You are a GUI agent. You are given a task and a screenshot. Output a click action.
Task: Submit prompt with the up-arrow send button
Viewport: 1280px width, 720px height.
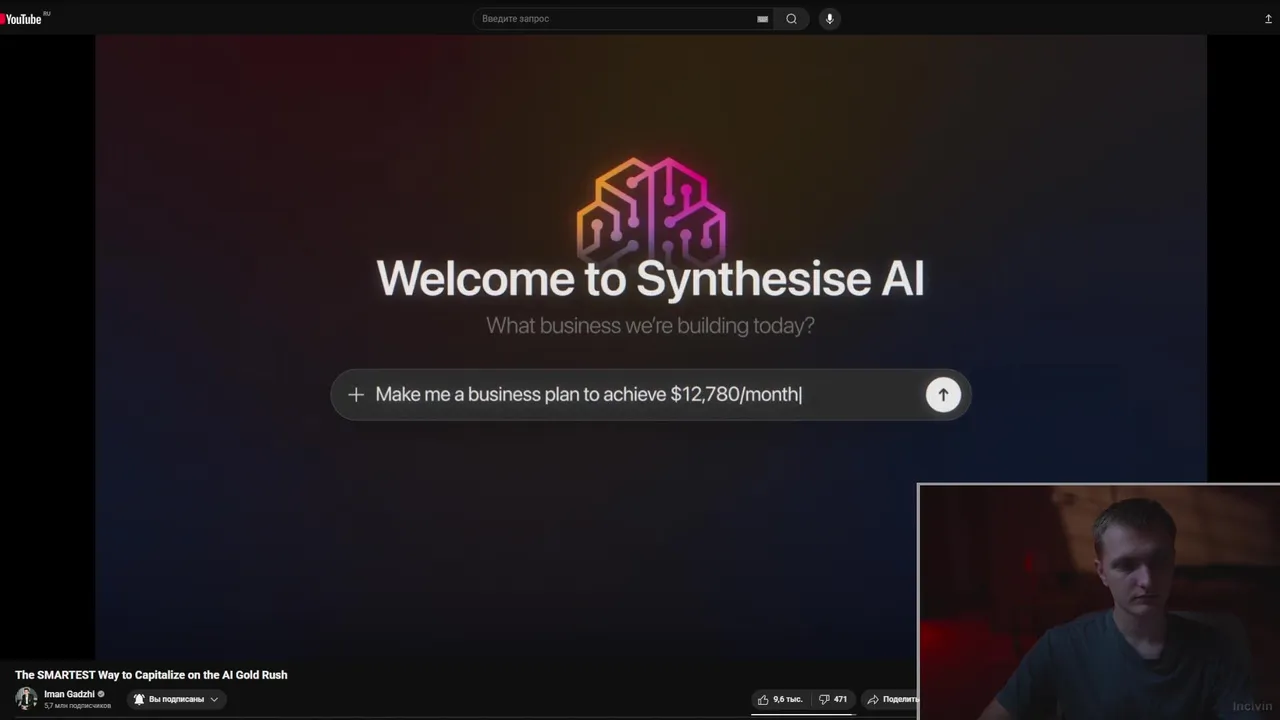pos(943,394)
